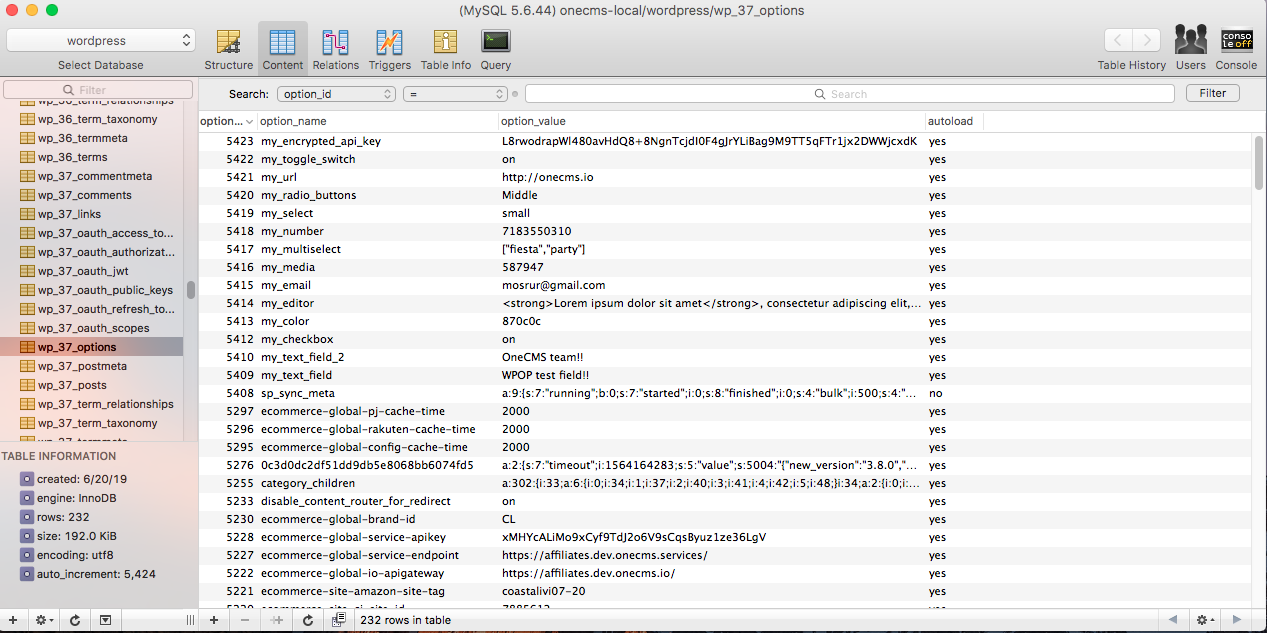Image resolution: width=1267 pixels, height=633 pixels.
Task: Click the autoload column header
Action: tap(954, 121)
